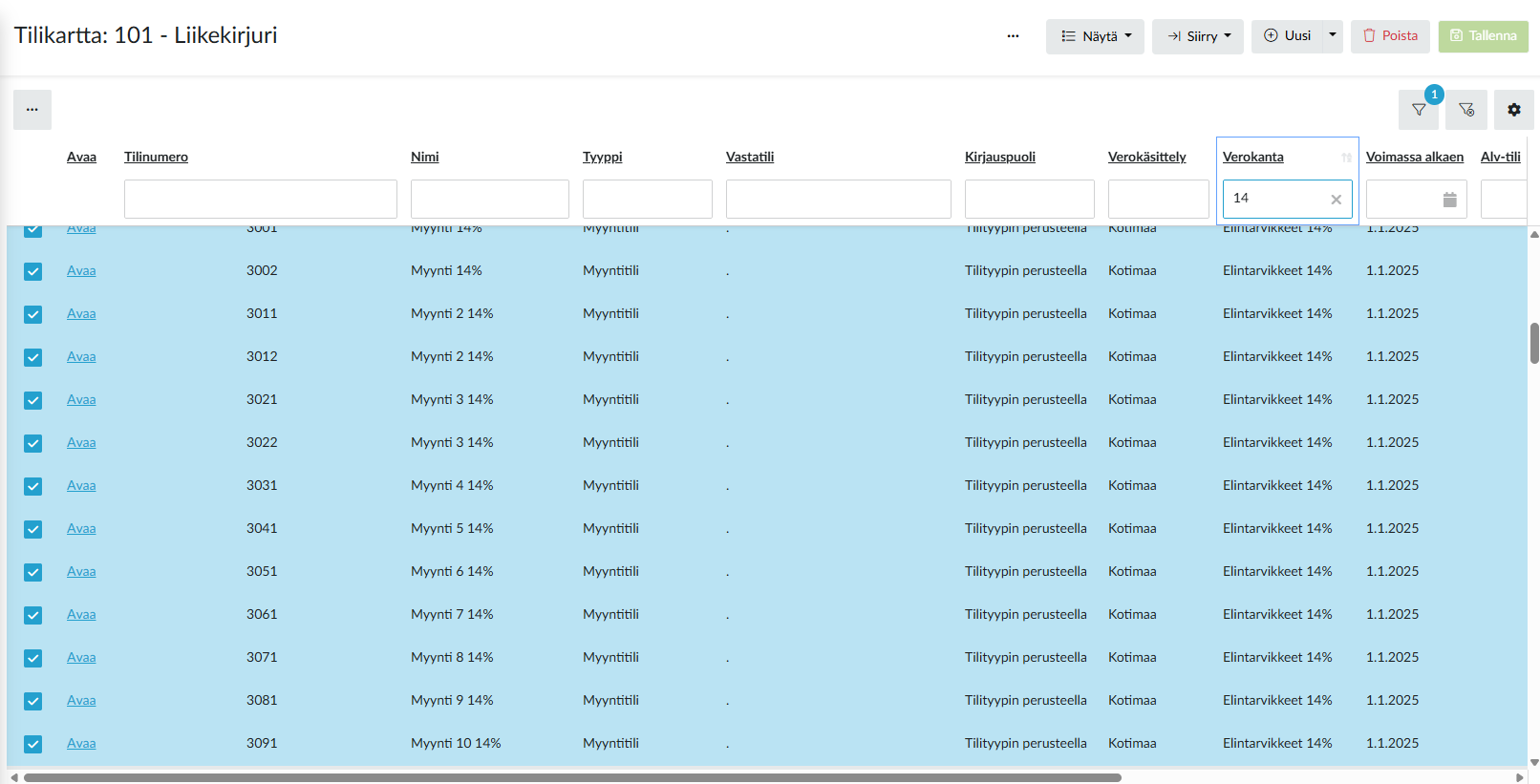
Task: Open table settings gear icon
Action: (1514, 110)
